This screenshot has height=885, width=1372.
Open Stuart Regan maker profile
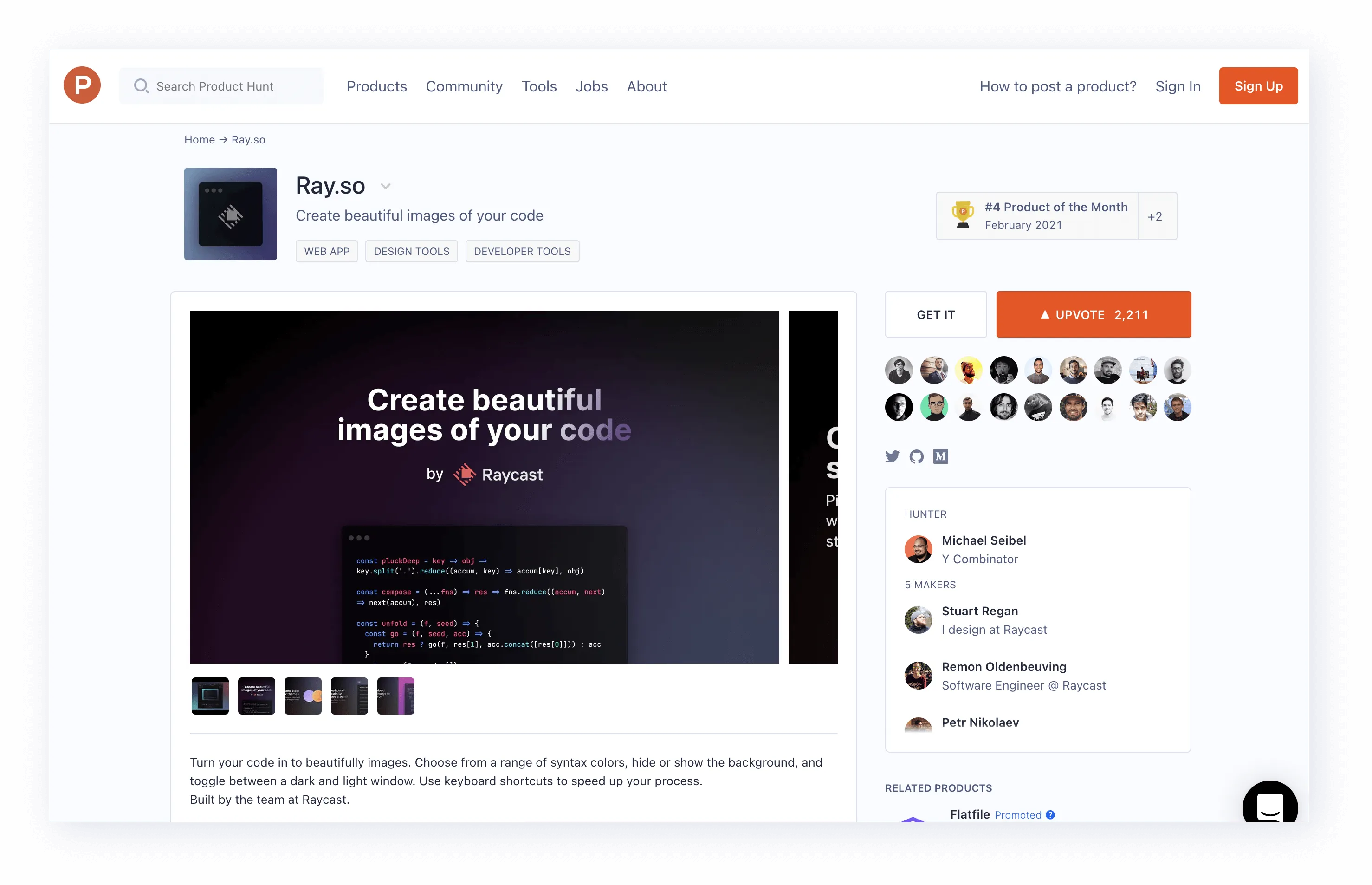(980, 611)
